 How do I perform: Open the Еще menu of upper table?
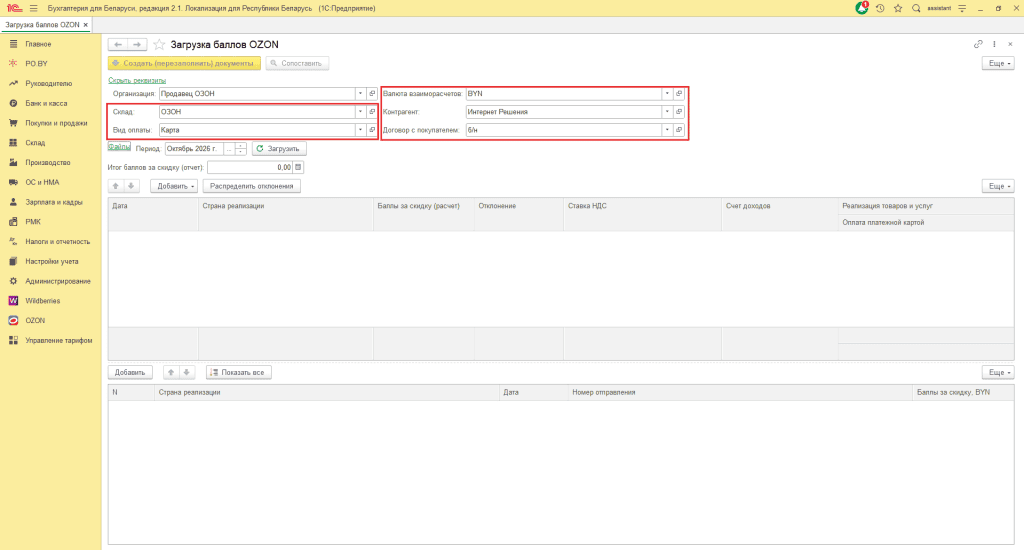[x=998, y=186]
